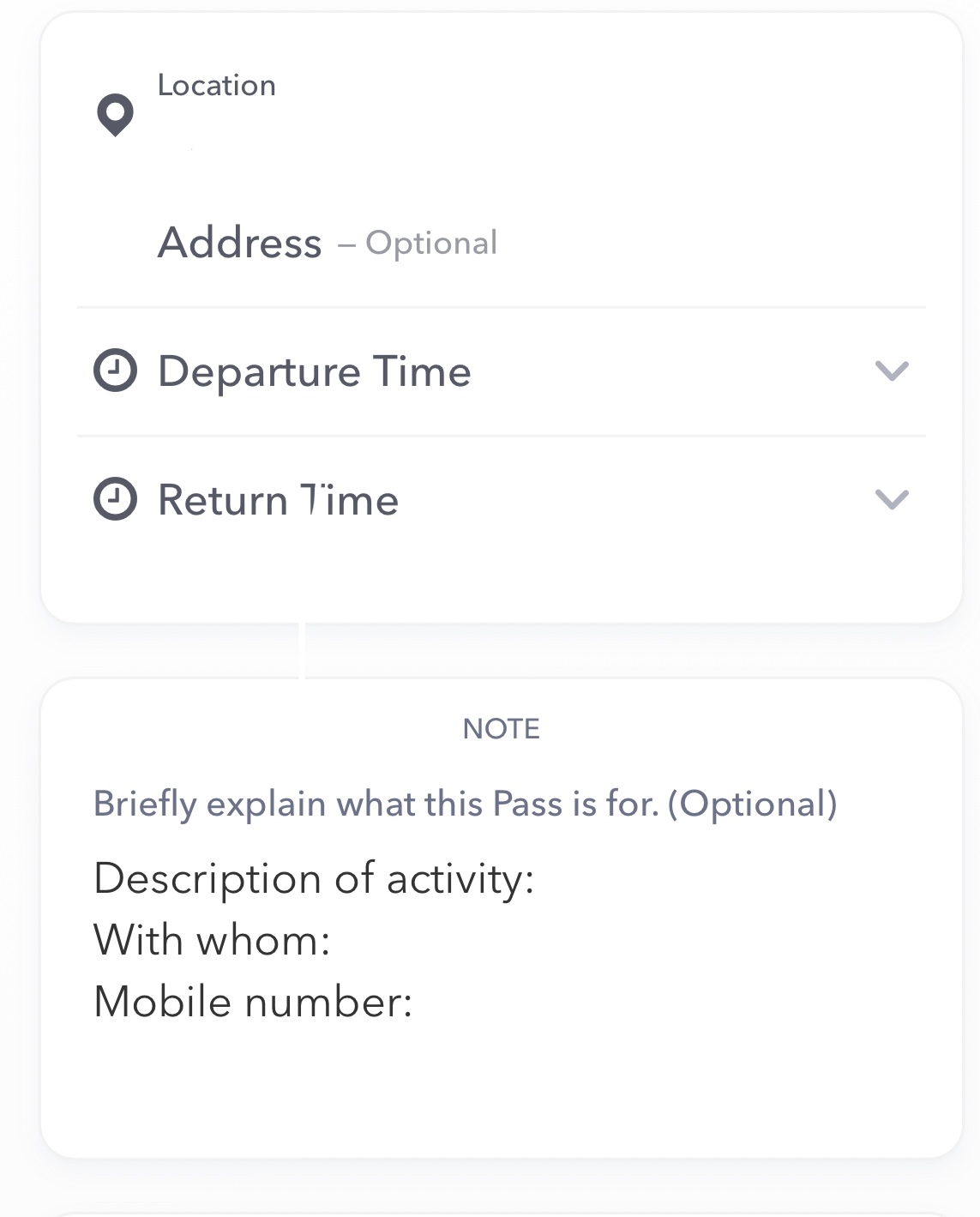
Task: Tap the blank location value area
Action: coord(514,146)
